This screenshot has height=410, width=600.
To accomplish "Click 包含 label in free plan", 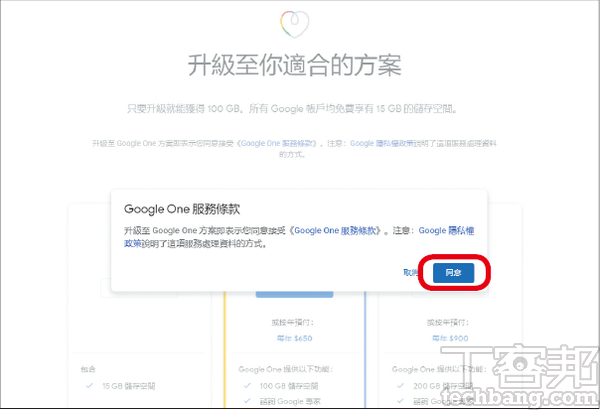I will coord(88,369).
